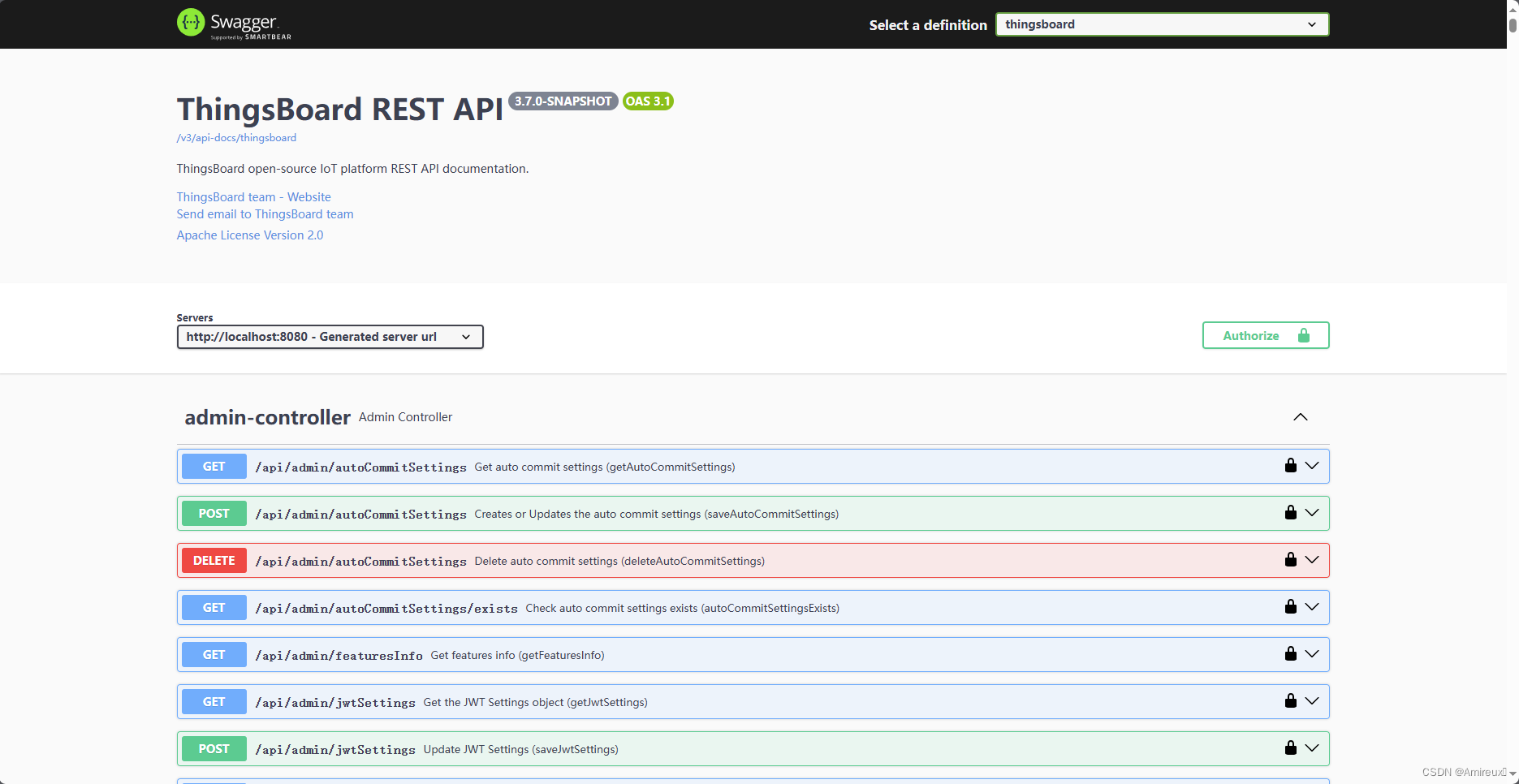Click lock icon on featuresInfo row
Image resolution: width=1519 pixels, height=784 pixels.
1290,653
